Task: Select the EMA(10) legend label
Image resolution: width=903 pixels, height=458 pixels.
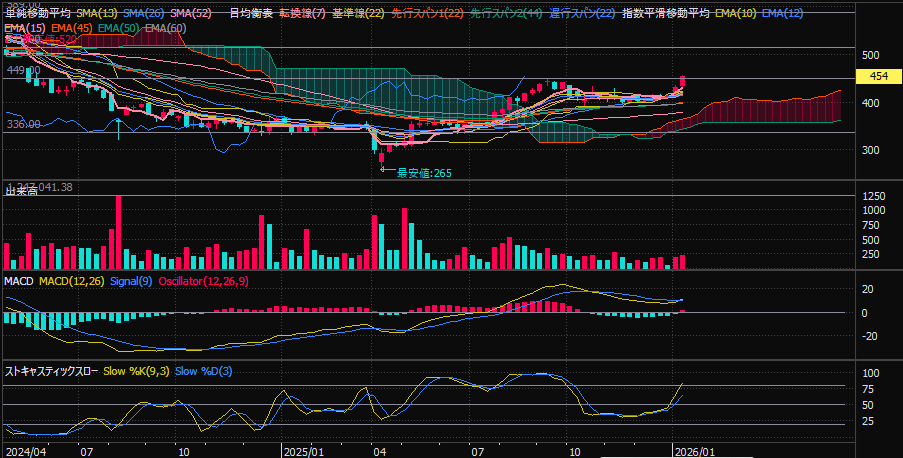Action: pos(735,13)
